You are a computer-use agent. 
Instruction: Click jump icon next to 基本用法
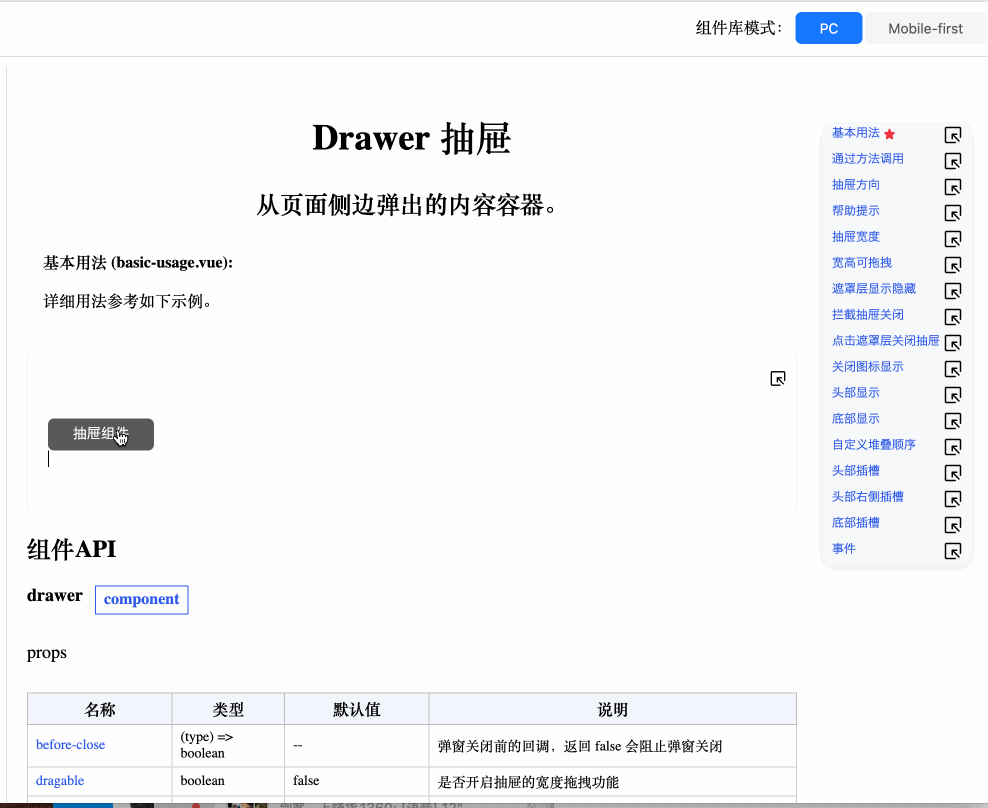[953, 135]
